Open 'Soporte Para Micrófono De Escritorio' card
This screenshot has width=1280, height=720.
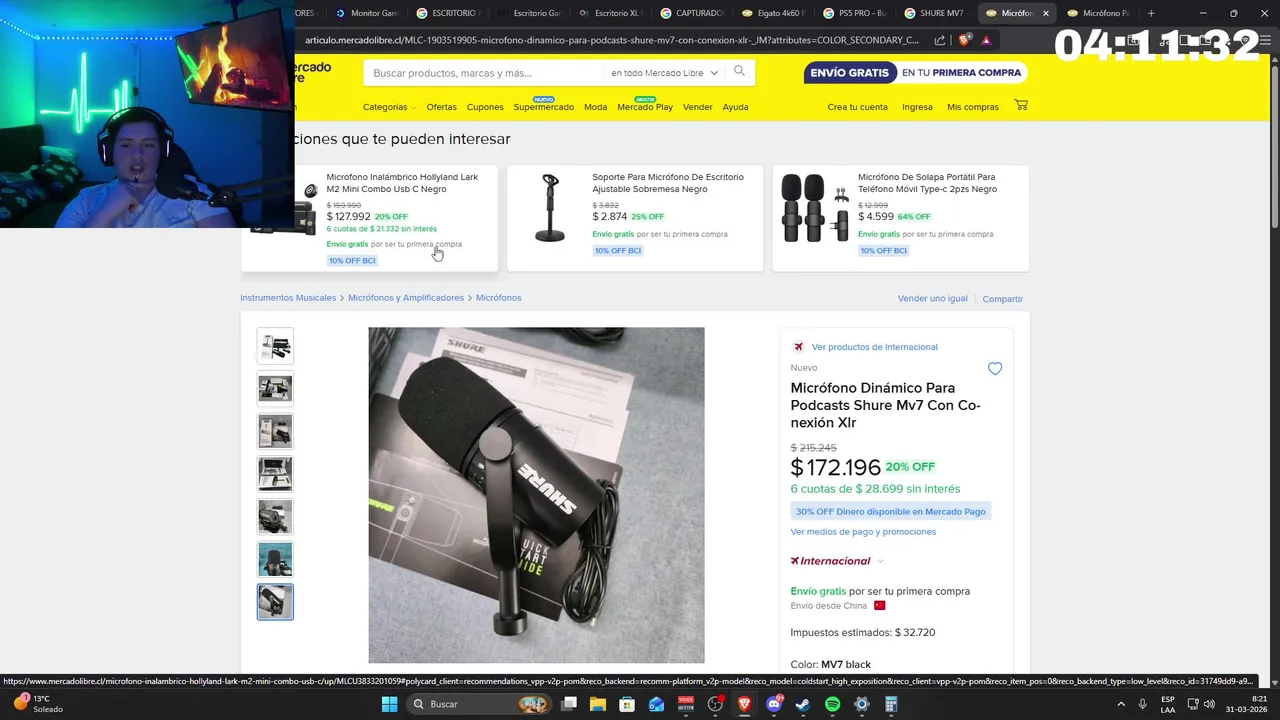635,218
